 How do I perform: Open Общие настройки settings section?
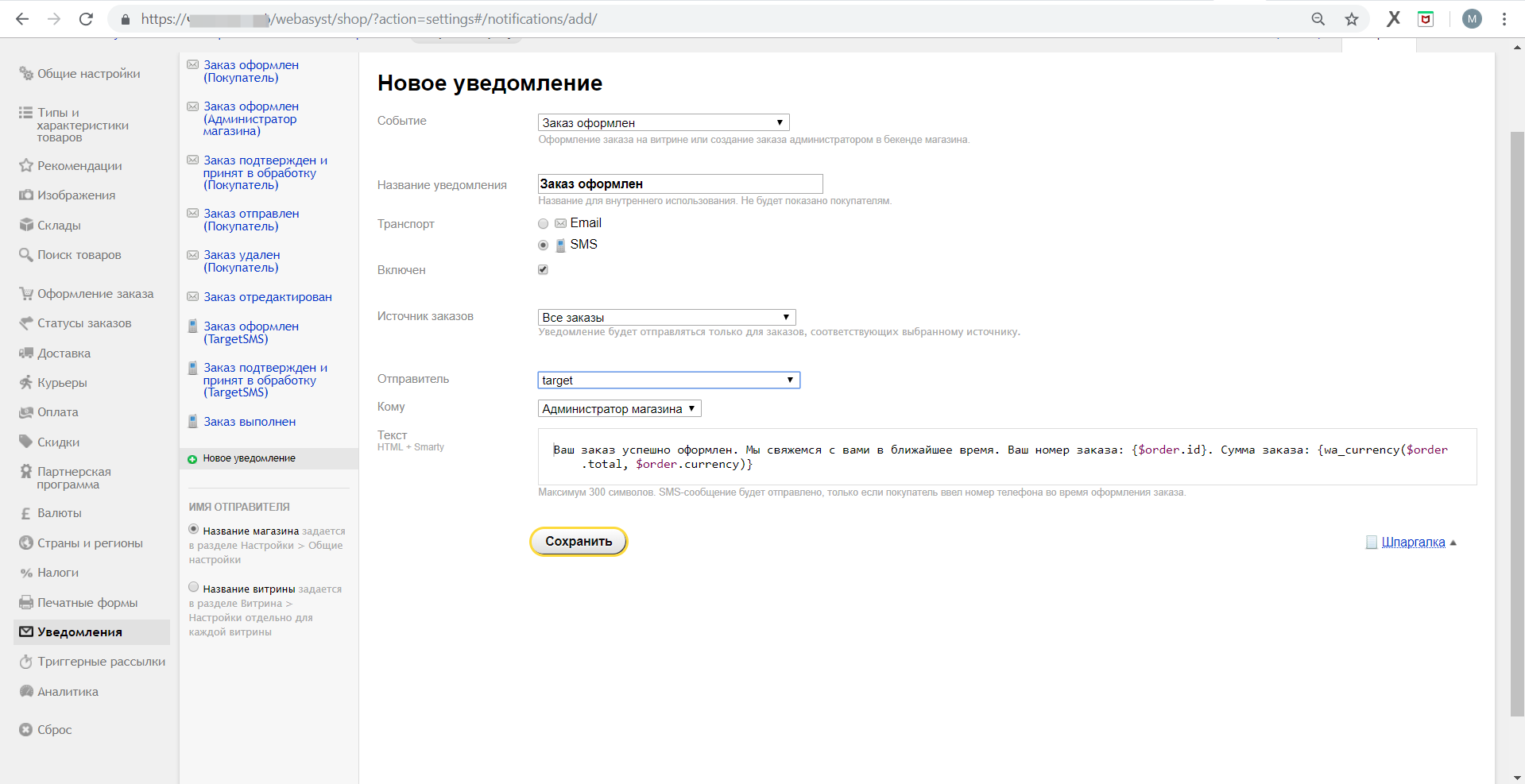88,74
